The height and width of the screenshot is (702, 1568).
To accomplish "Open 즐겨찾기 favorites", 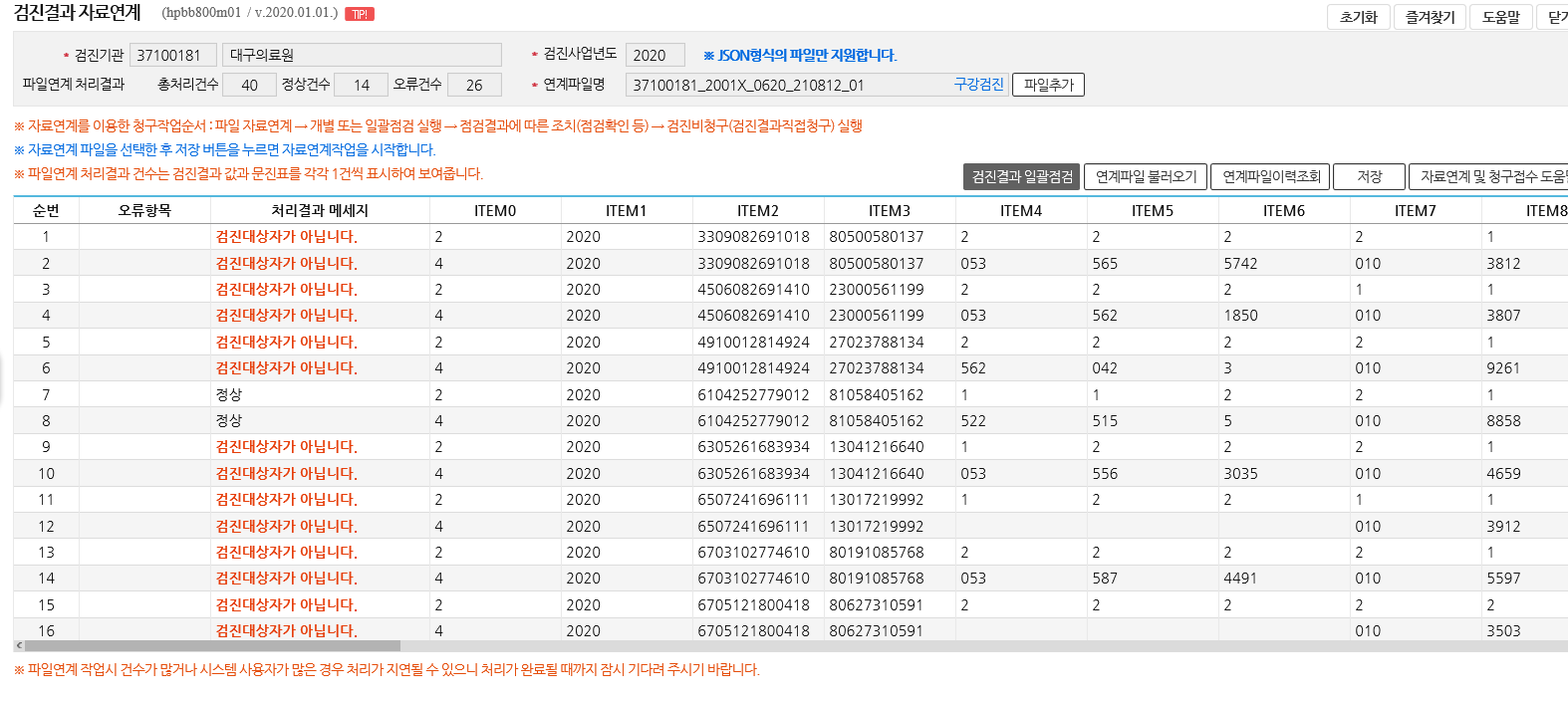I will pos(1430,17).
